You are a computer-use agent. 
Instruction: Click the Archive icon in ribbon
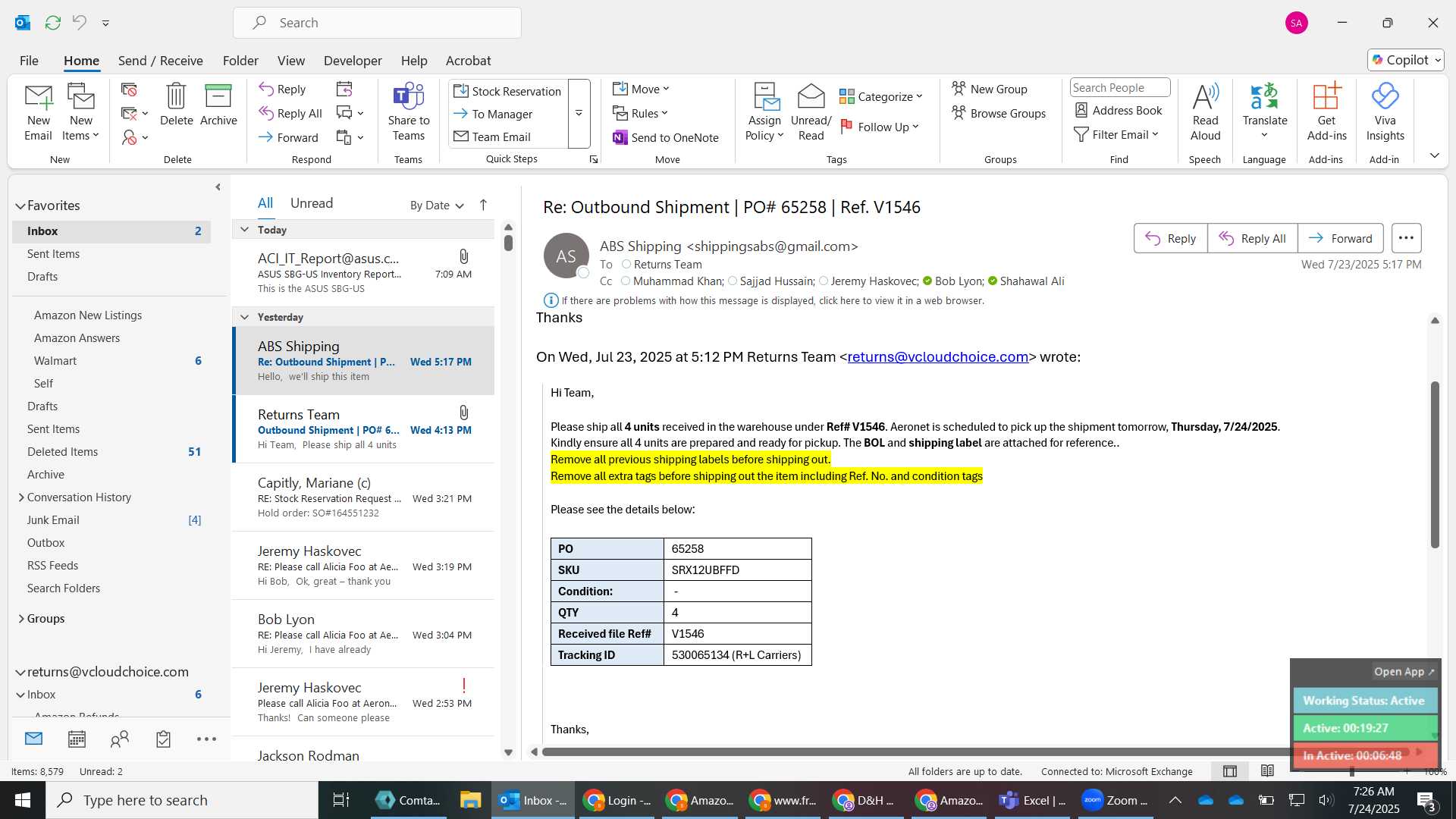tap(218, 96)
